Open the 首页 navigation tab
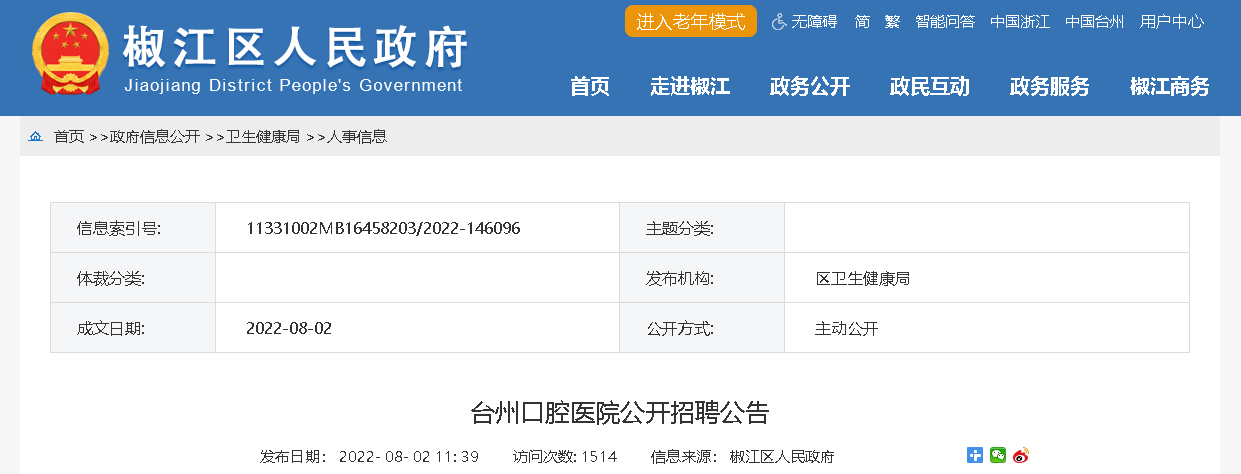The width and height of the screenshot is (1241, 474). pos(590,86)
